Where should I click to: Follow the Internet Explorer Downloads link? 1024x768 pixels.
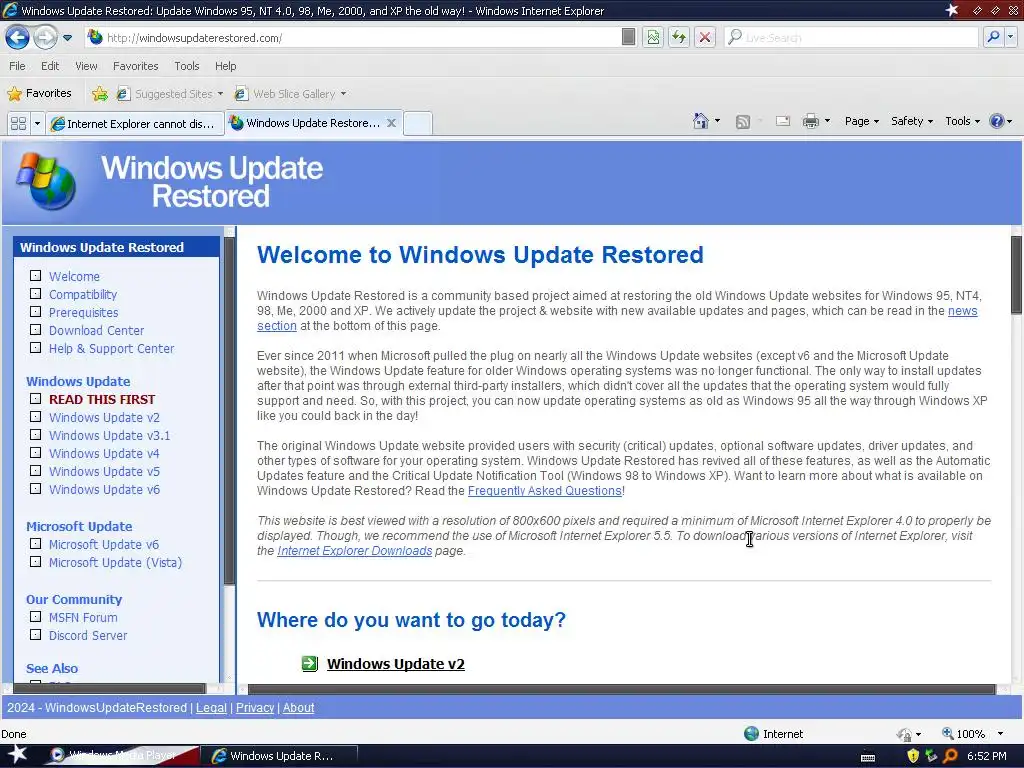click(355, 551)
